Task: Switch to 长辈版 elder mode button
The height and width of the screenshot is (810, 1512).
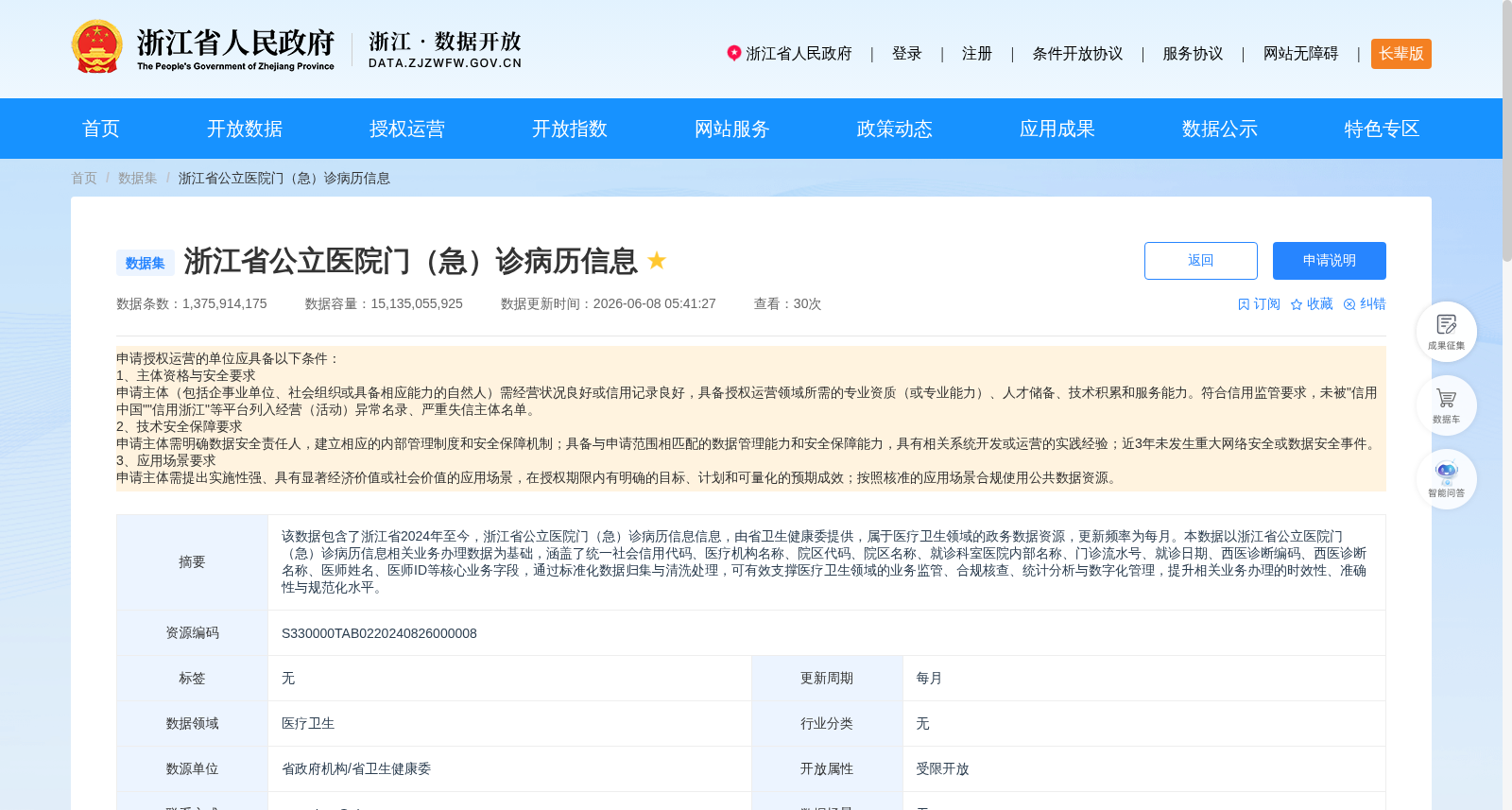Action: 1401,54
